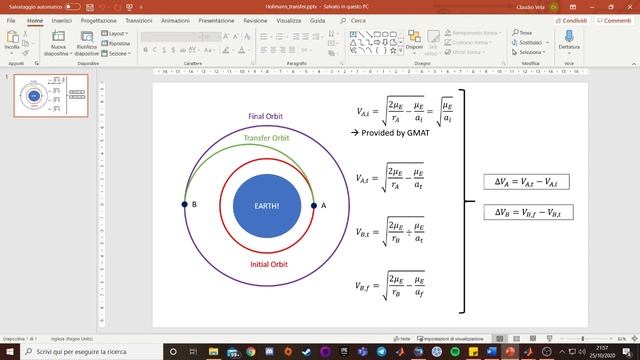Expand the Sezione dropdown
This screenshot has width=640, height=360.
[116, 53]
